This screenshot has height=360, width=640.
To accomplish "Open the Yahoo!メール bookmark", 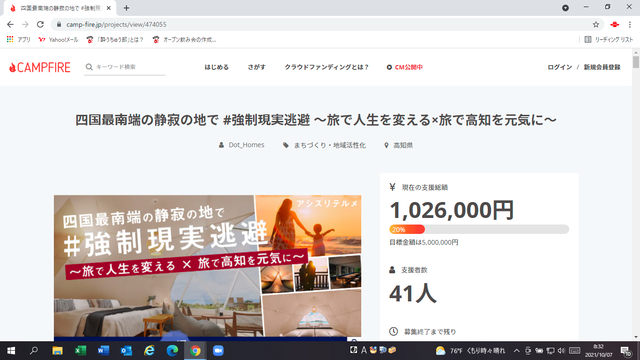I will coord(58,40).
